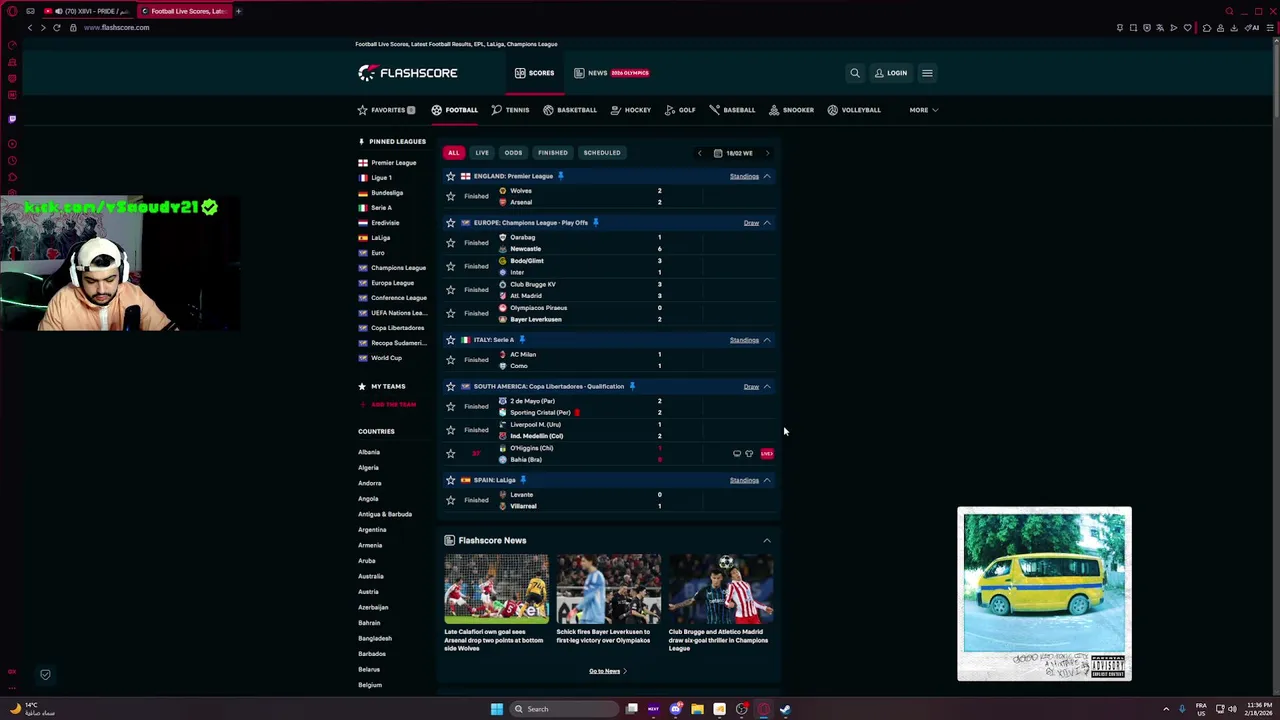Viewport: 1280px width, 720px height.
Task: Open the Windows Start button
Action: pyautogui.click(x=497, y=709)
